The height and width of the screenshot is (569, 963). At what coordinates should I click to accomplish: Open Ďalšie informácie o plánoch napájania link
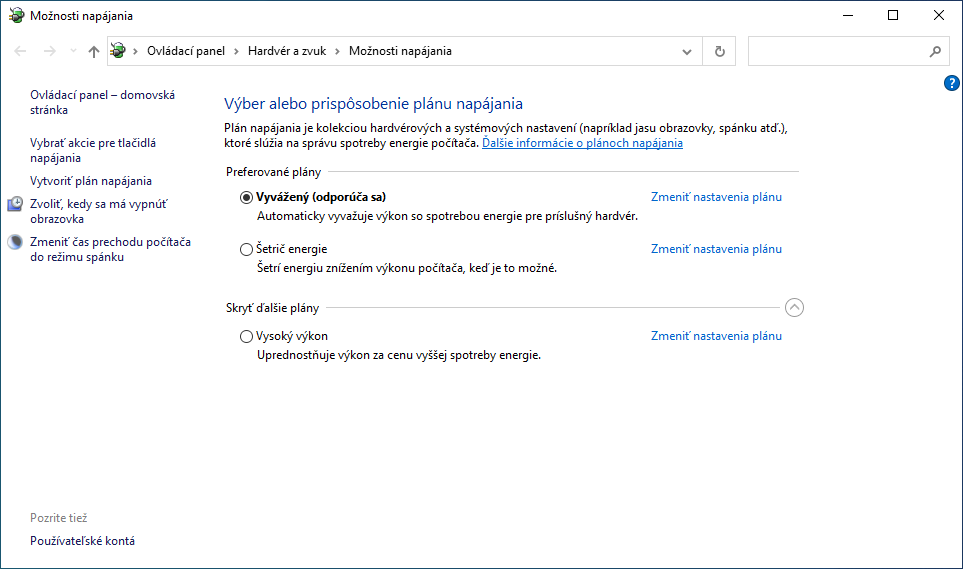coord(582,143)
